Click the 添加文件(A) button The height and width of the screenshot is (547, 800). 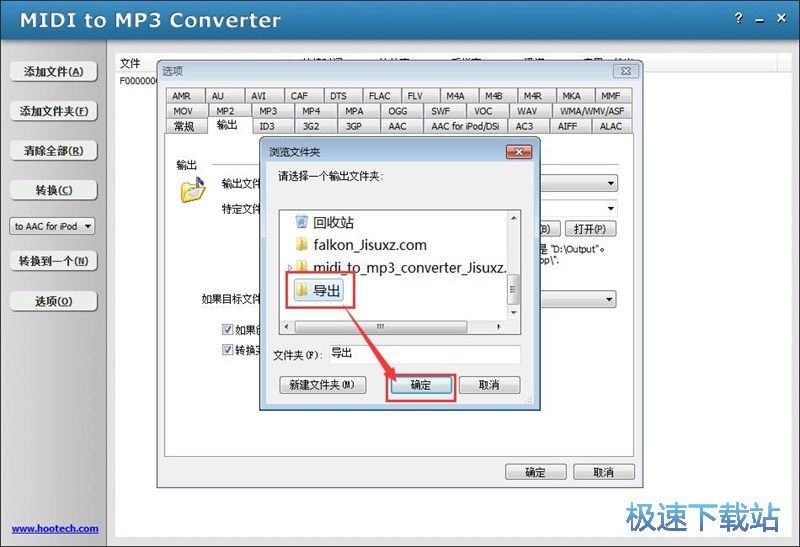pyautogui.click(x=54, y=71)
